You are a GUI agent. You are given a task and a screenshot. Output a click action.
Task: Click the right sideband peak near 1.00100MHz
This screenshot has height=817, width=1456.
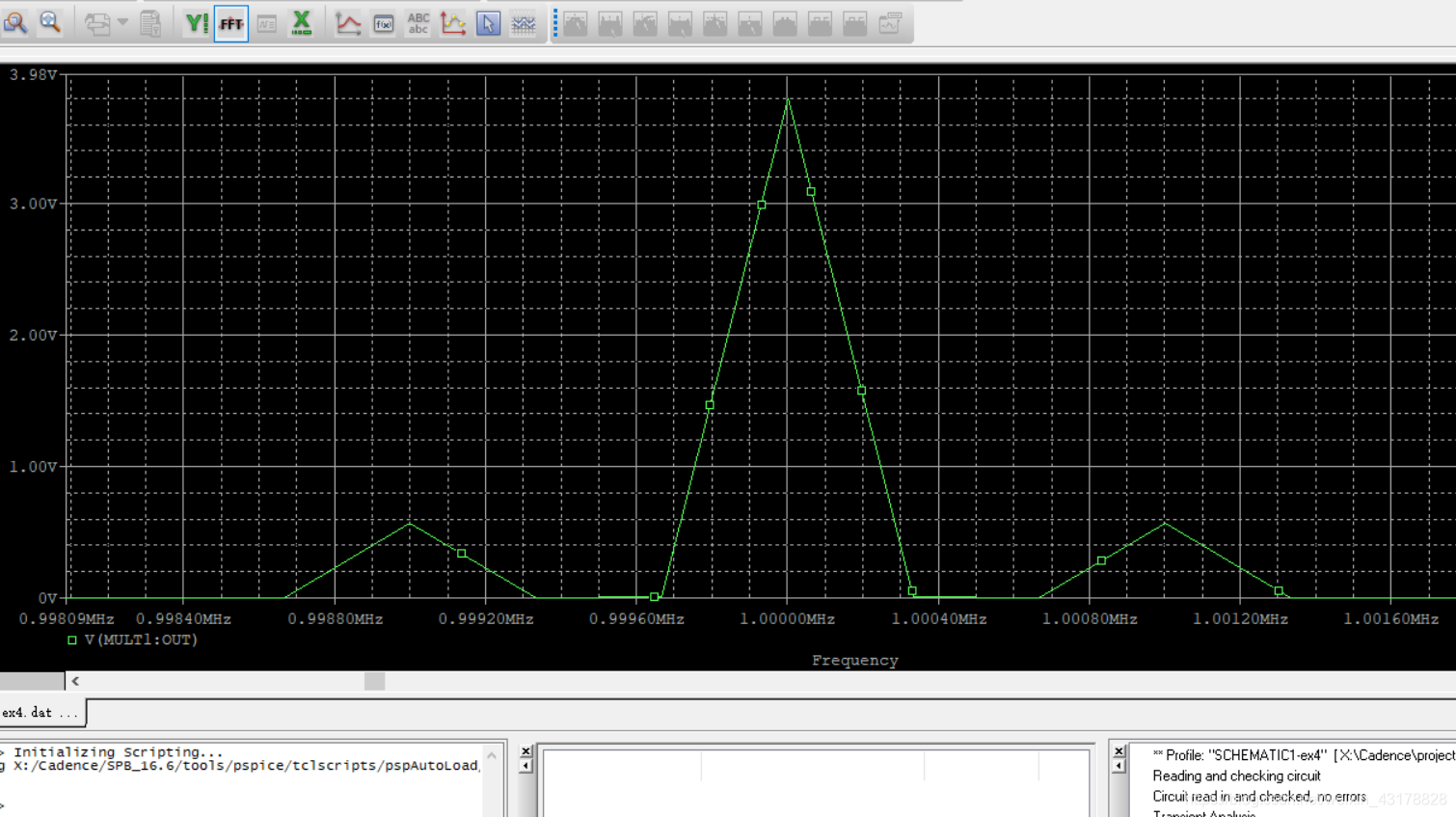pyautogui.click(x=1165, y=524)
